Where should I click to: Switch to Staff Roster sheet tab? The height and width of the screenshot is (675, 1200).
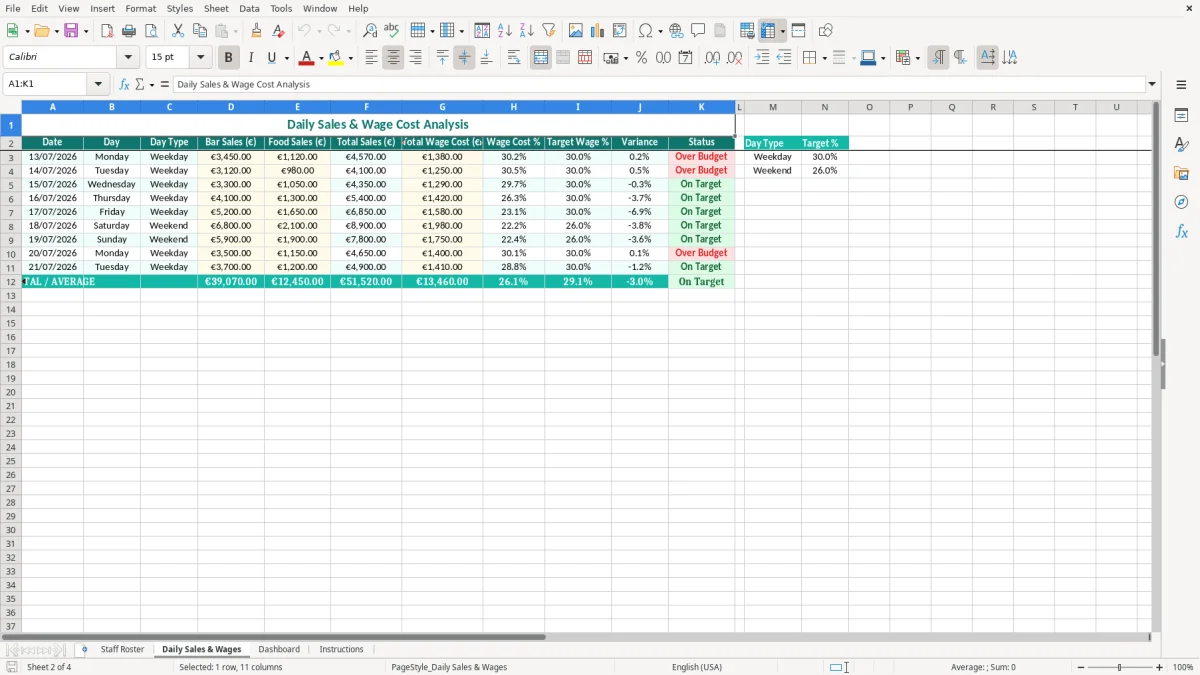122,650
